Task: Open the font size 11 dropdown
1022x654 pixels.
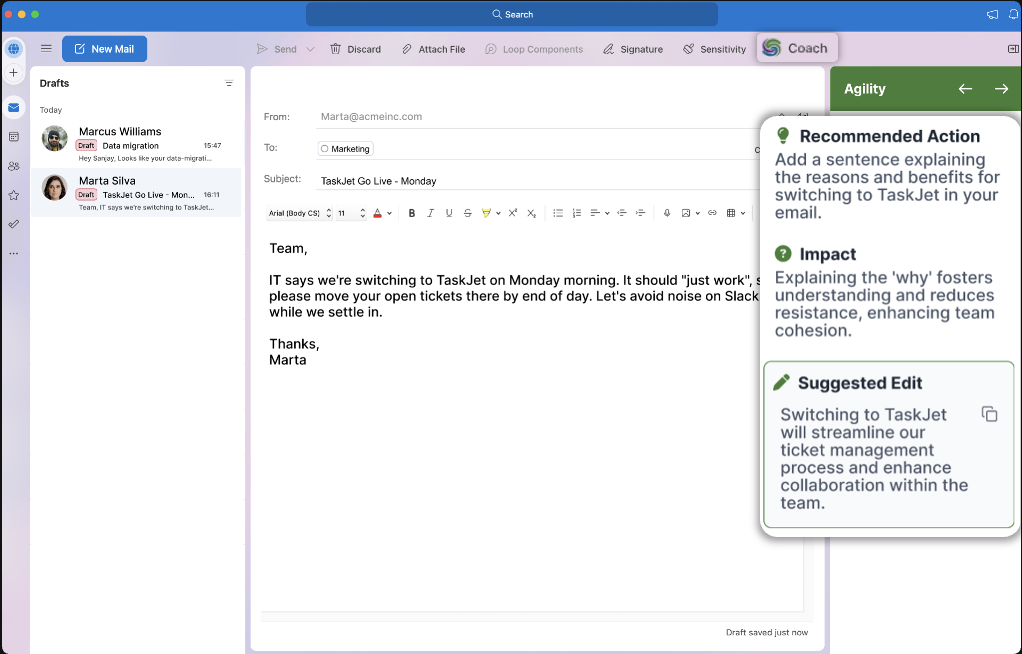Action: 349,213
